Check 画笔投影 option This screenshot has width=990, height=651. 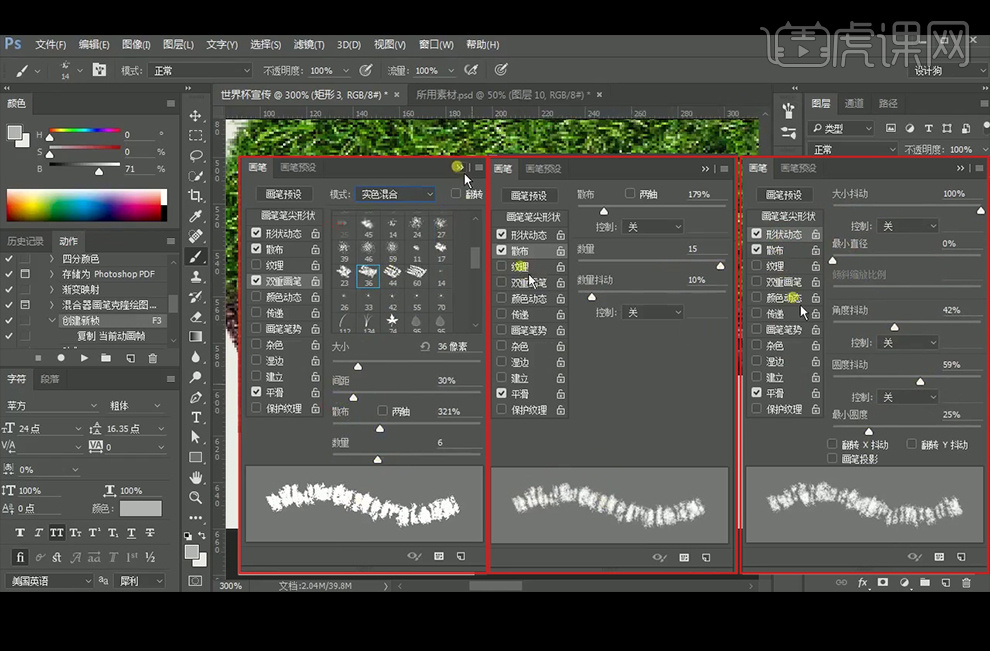(832, 458)
